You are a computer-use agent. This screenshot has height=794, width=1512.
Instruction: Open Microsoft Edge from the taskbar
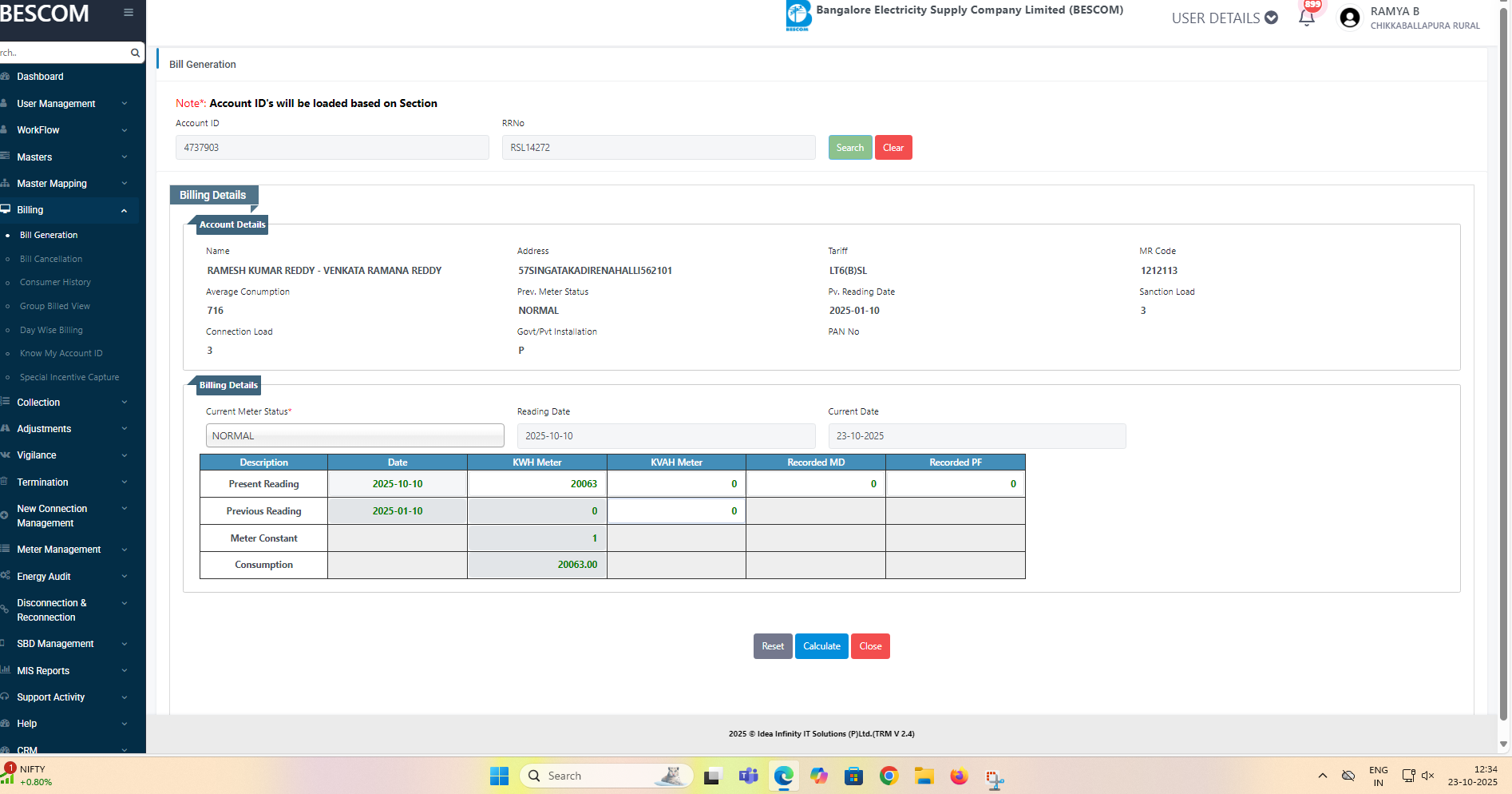[784, 776]
